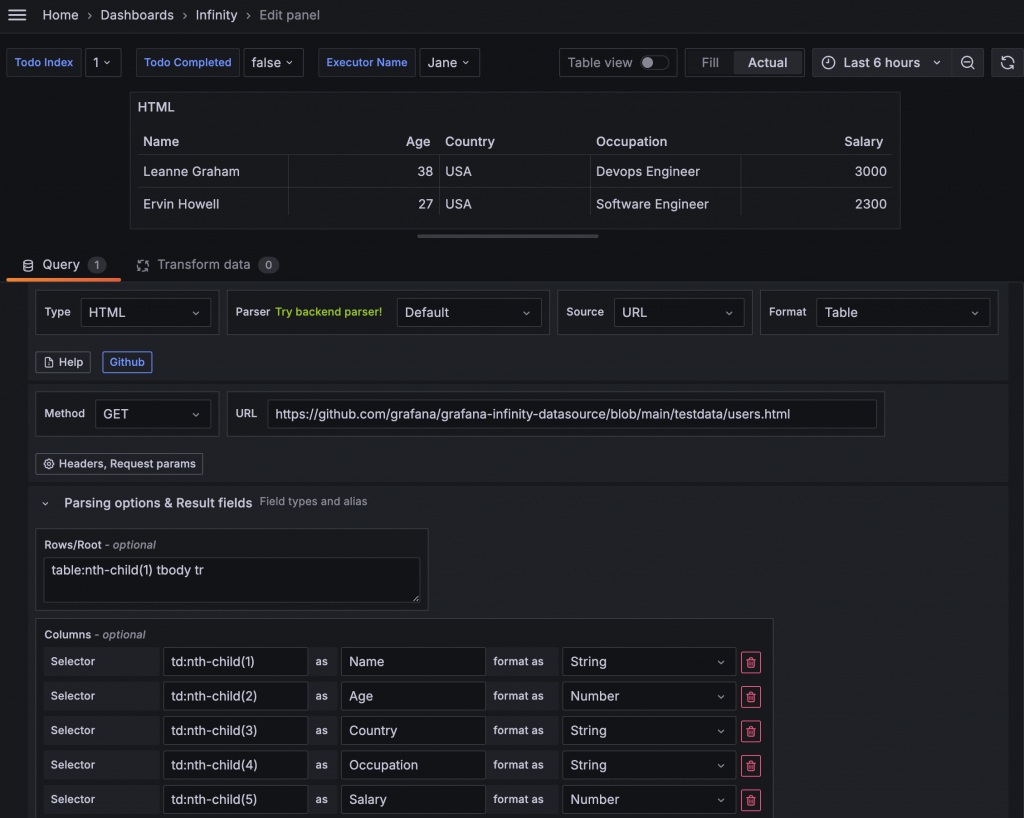Click the Name column header
The height and width of the screenshot is (818, 1024).
(x=161, y=142)
